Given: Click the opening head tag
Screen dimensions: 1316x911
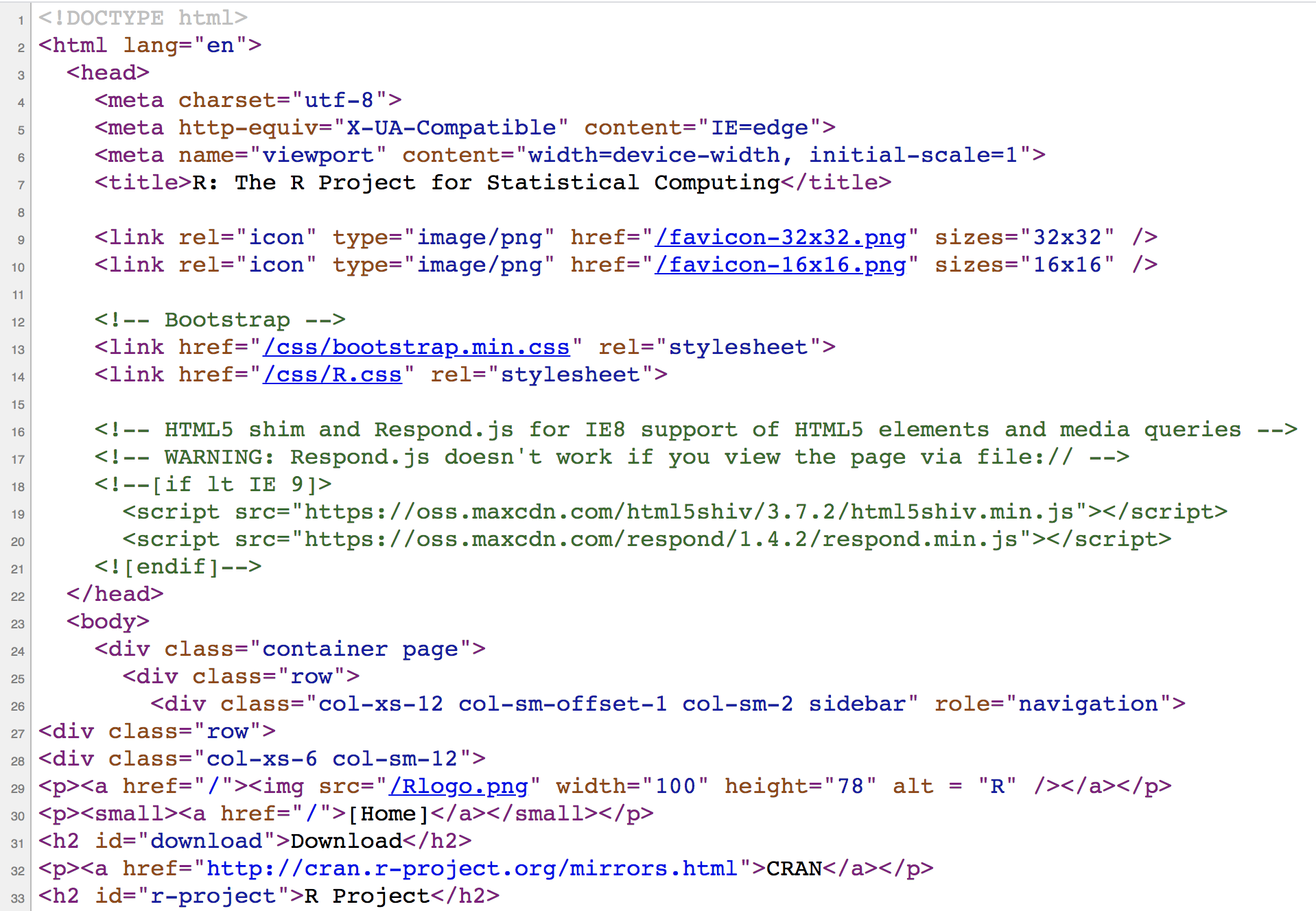Looking at the screenshot, I should 108,73.
